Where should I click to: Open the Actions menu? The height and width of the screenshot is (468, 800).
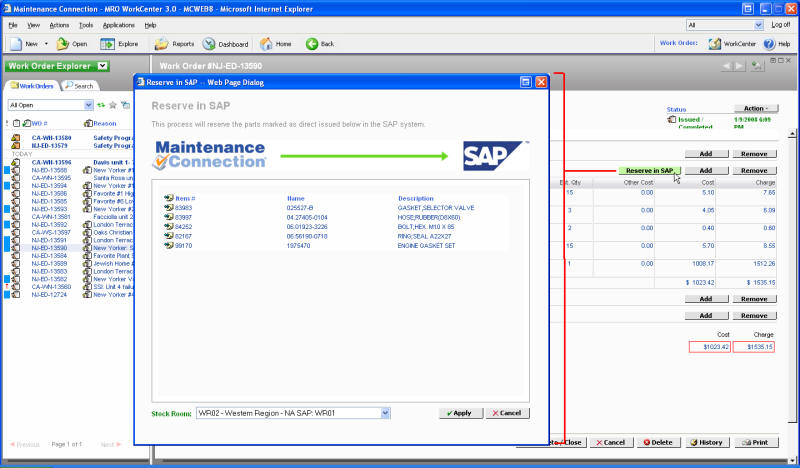pyautogui.click(x=59, y=25)
